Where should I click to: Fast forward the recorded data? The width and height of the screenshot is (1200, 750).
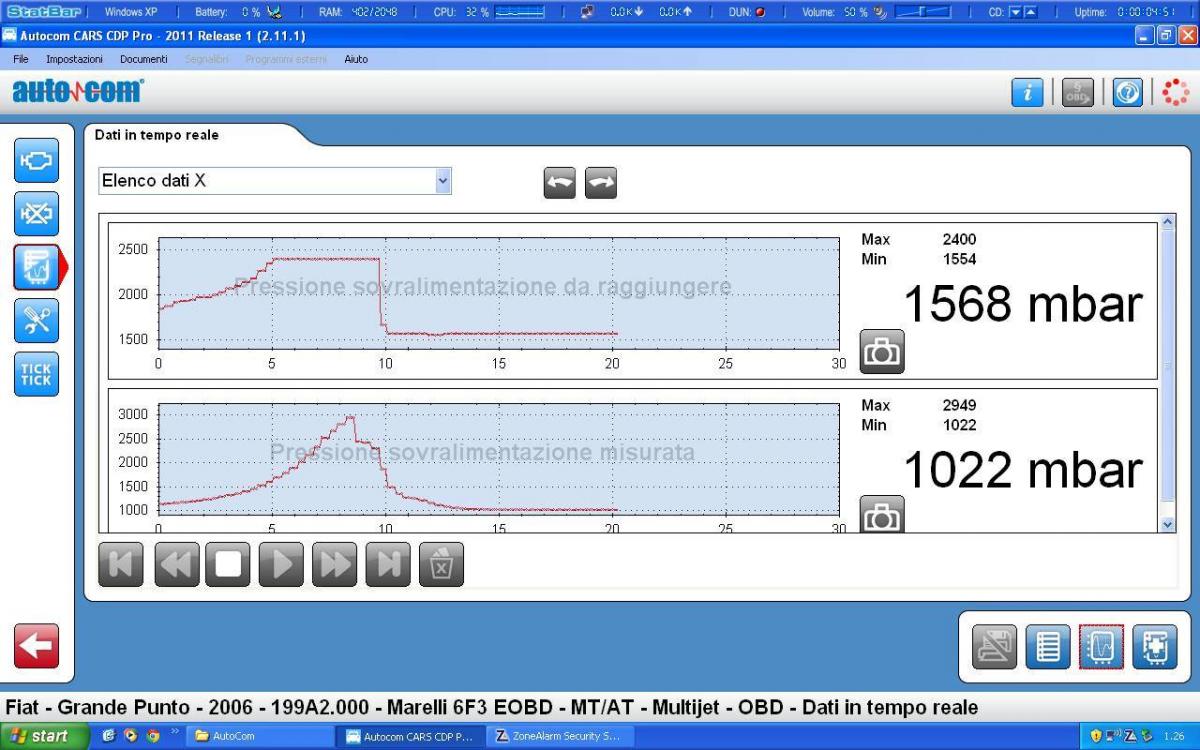[x=335, y=564]
